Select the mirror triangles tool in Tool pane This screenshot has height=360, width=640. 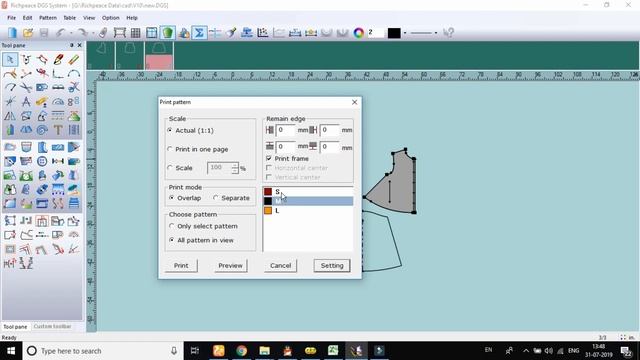(10, 116)
